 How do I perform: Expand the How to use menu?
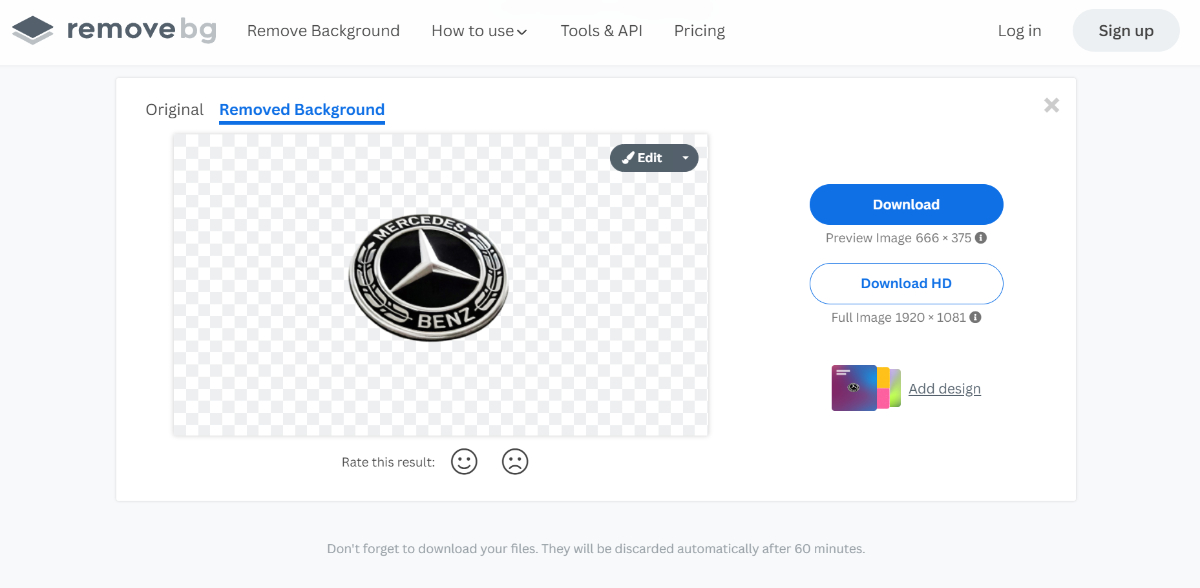point(479,31)
